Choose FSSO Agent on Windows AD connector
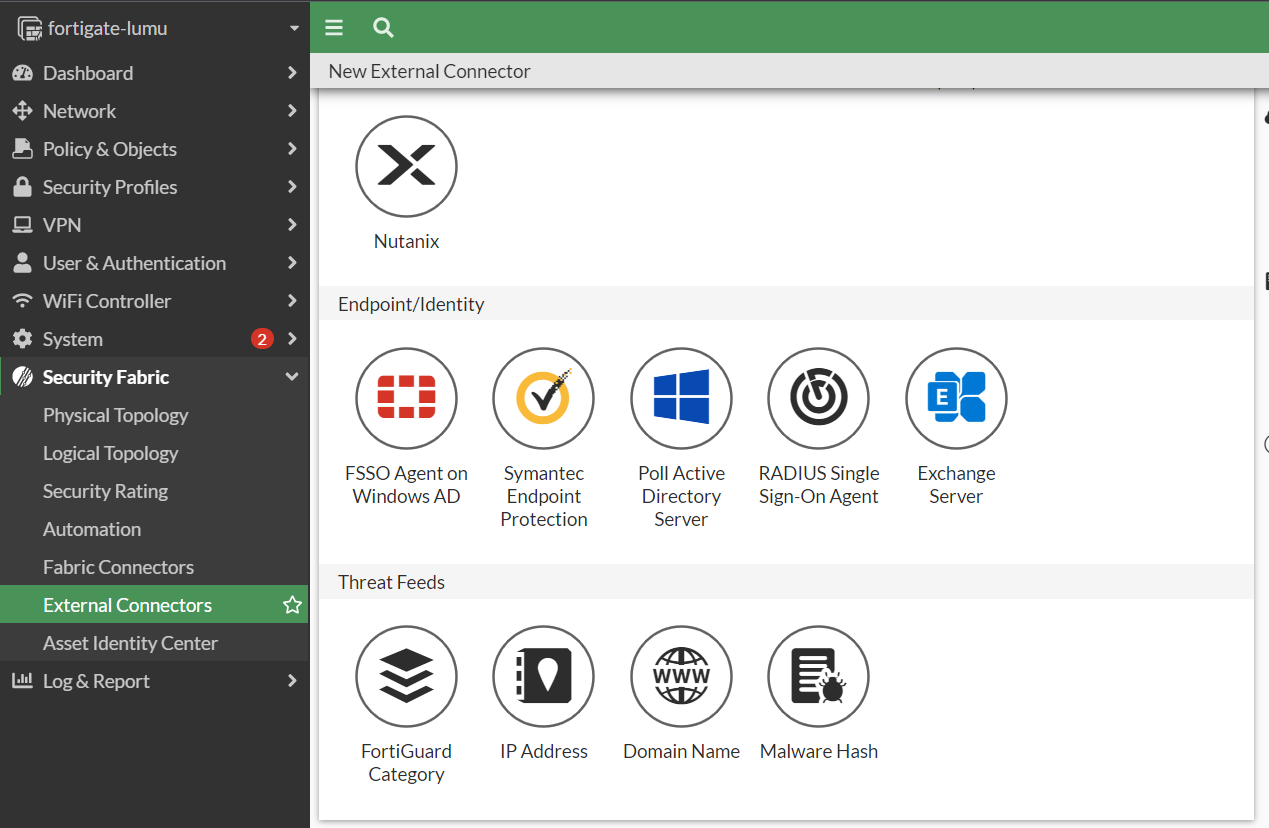This screenshot has height=828, width=1269. coord(406,398)
